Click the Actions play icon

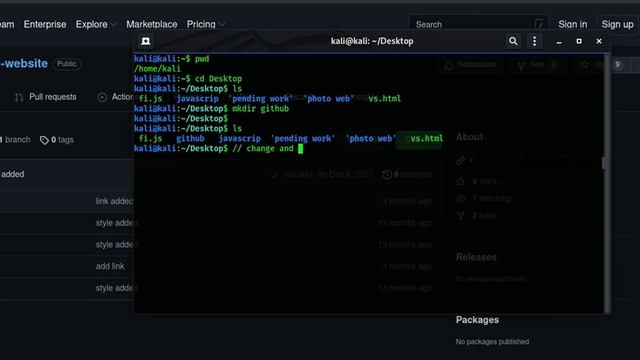point(102,97)
